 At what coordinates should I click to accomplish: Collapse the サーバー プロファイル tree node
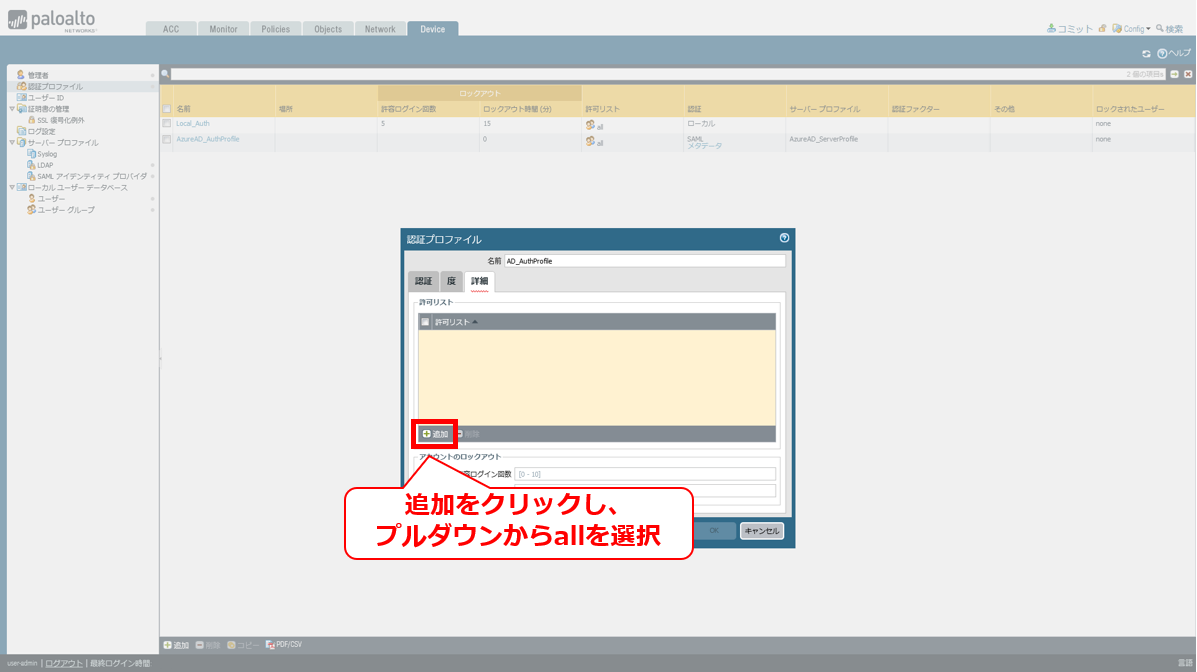tap(12, 143)
